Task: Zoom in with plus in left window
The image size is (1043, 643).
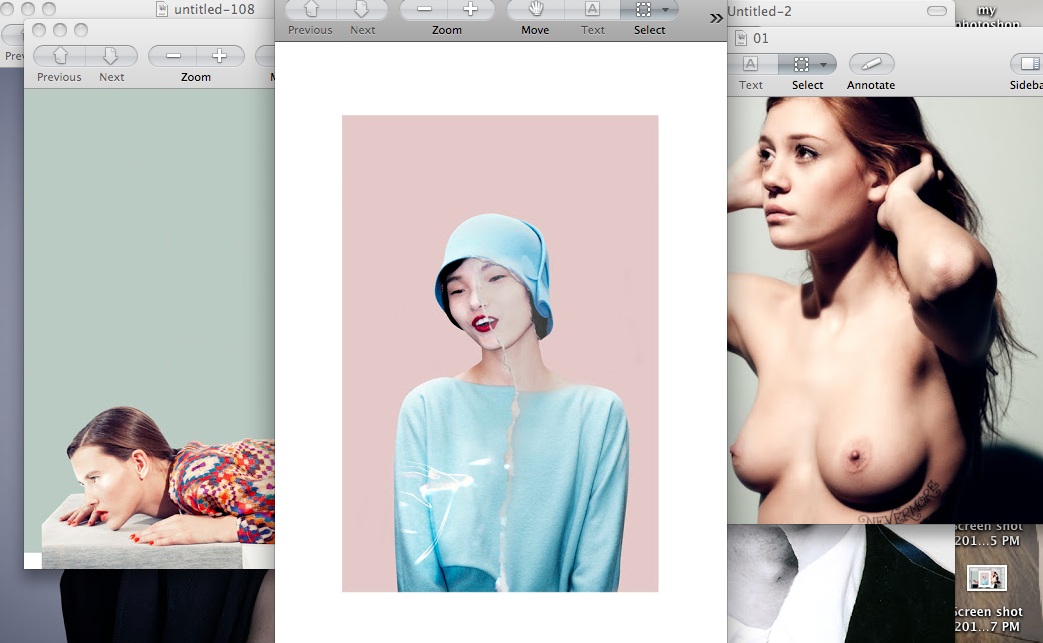Action: coord(220,56)
